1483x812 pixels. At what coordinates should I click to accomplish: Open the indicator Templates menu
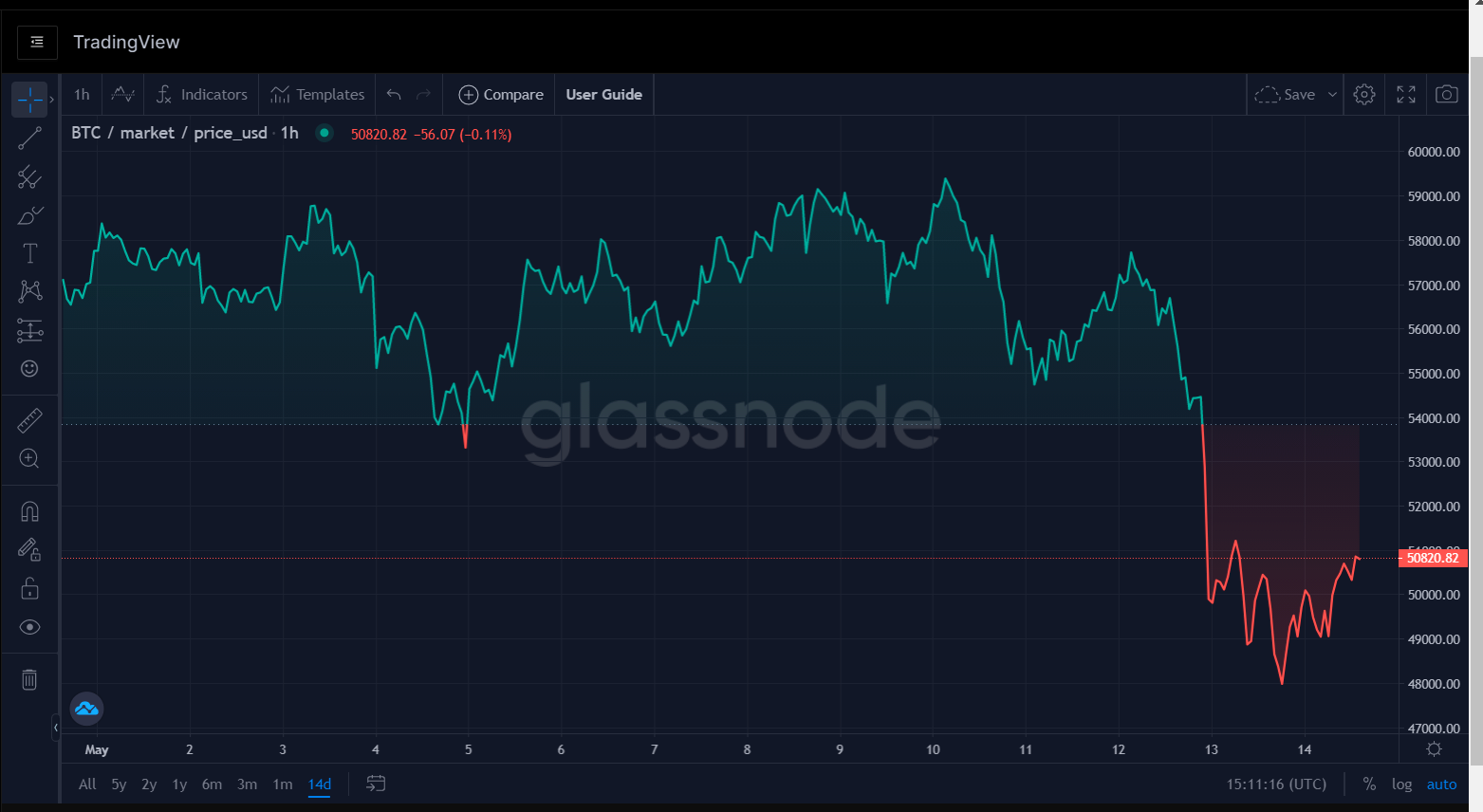pos(317,95)
